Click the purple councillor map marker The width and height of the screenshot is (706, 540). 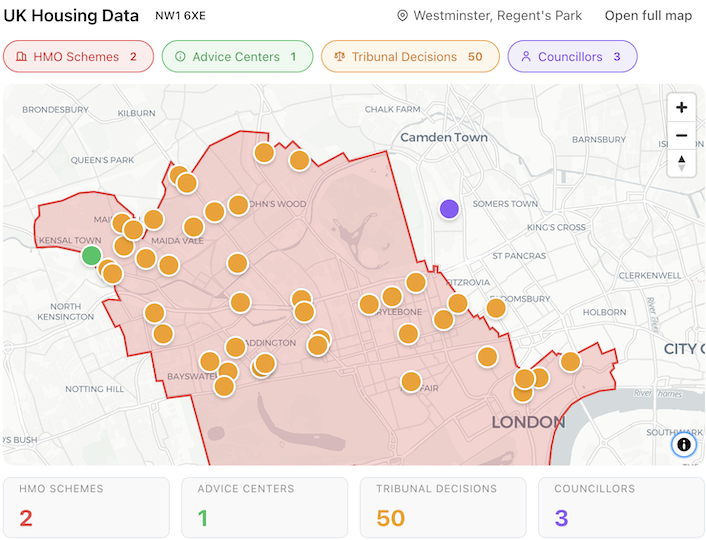coord(449,209)
